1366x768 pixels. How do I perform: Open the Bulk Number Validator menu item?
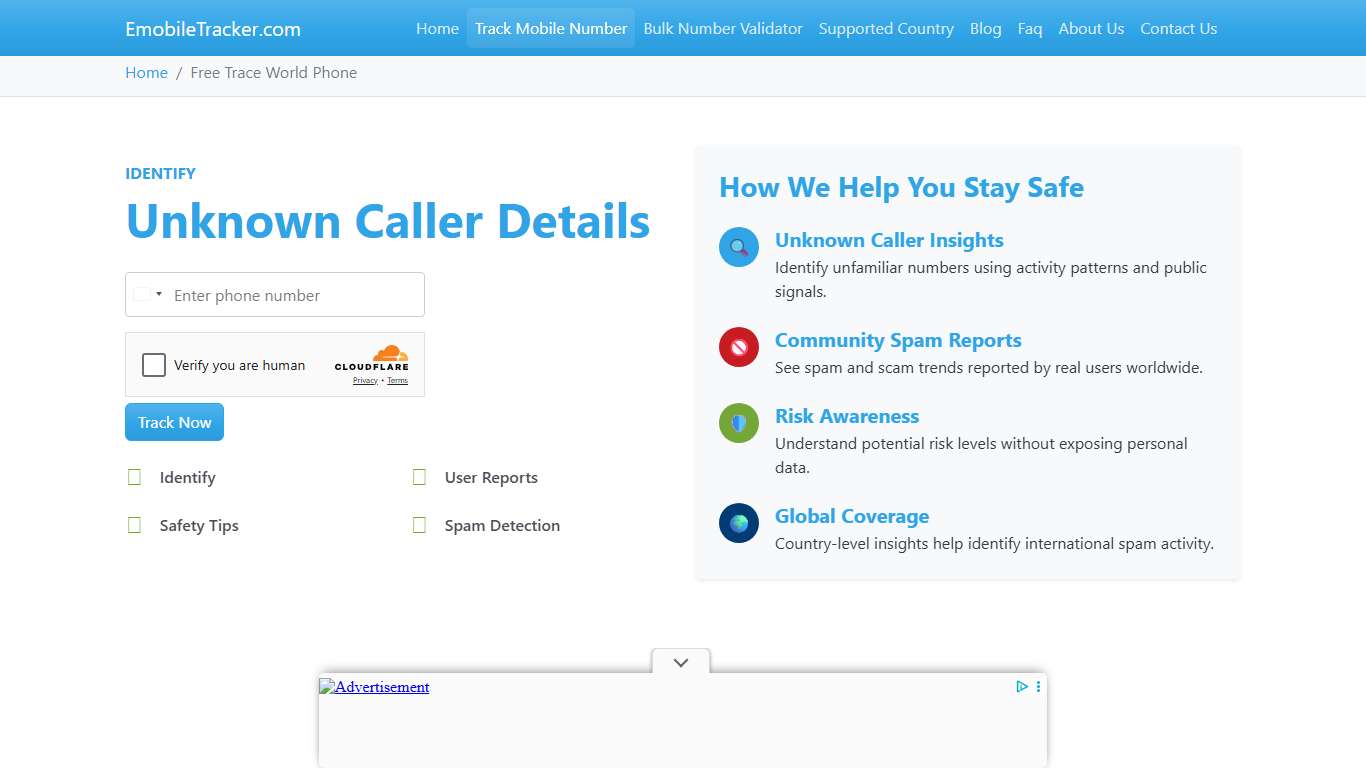(723, 29)
